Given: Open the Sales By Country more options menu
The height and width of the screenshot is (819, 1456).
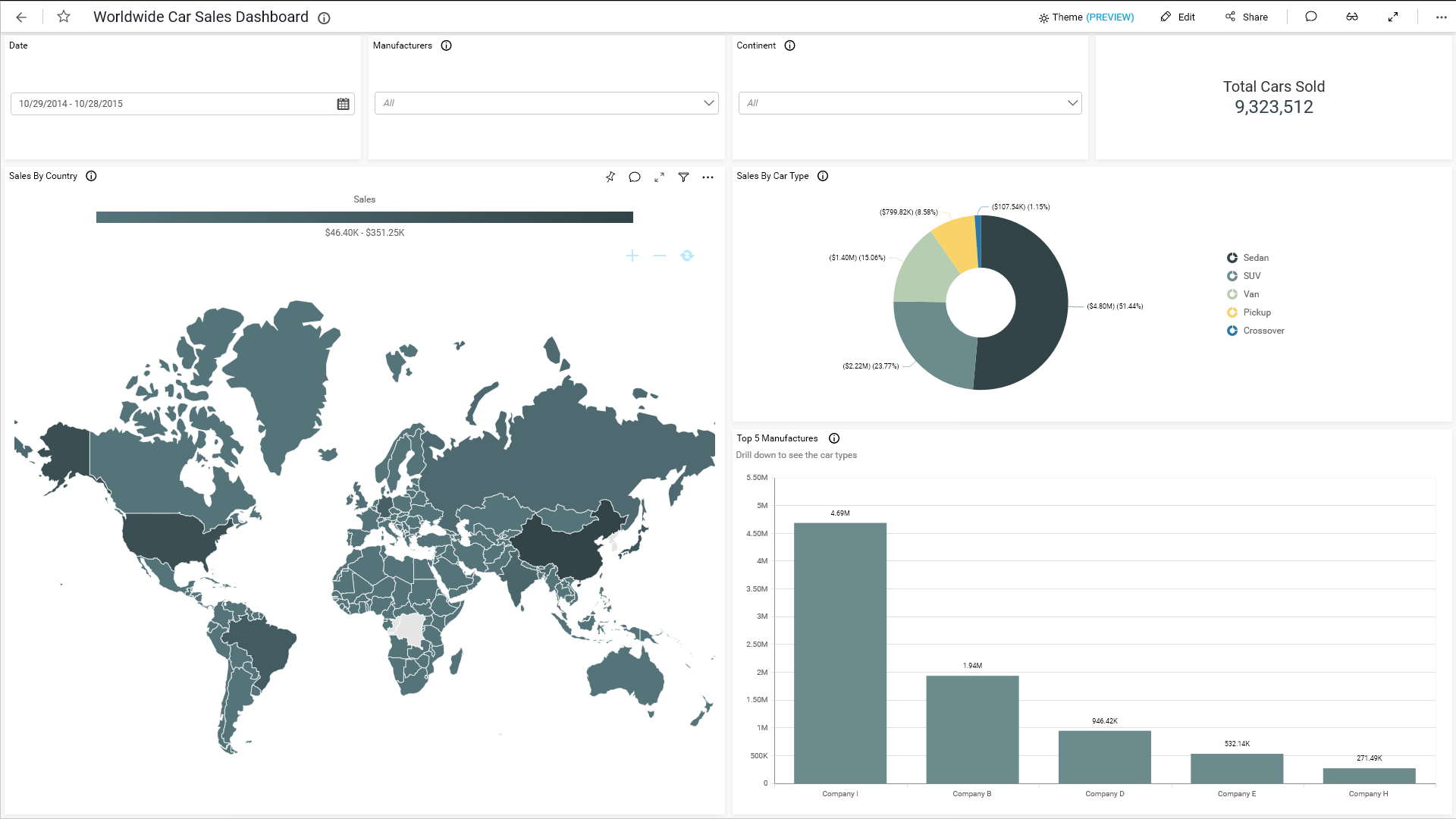Looking at the screenshot, I should [708, 177].
